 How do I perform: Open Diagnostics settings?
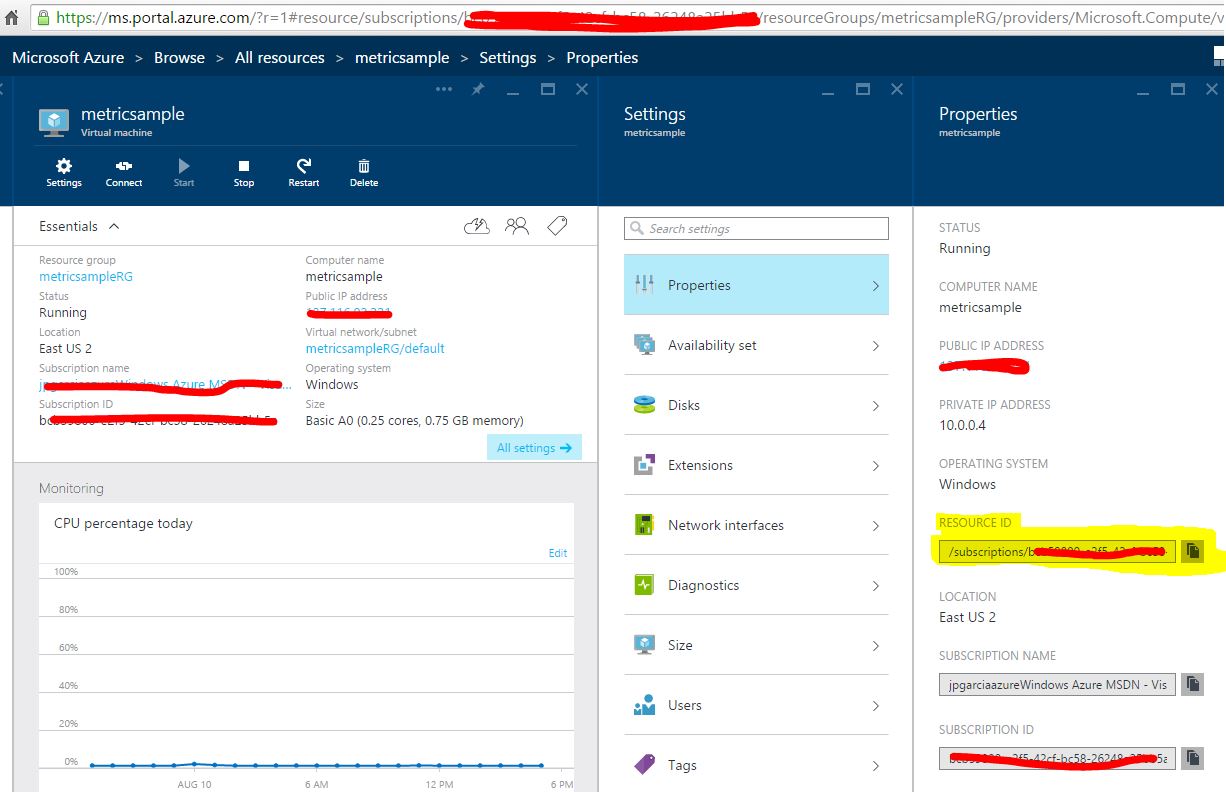tap(756, 585)
